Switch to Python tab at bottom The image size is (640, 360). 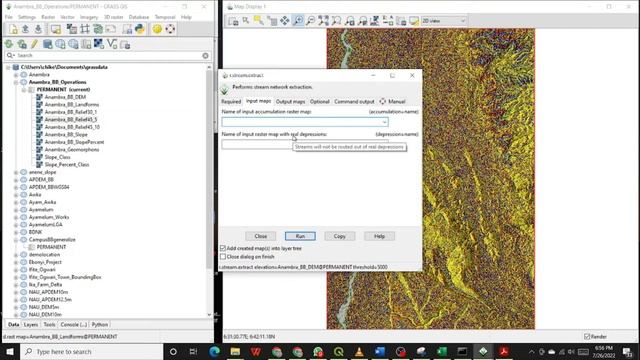tap(100, 324)
